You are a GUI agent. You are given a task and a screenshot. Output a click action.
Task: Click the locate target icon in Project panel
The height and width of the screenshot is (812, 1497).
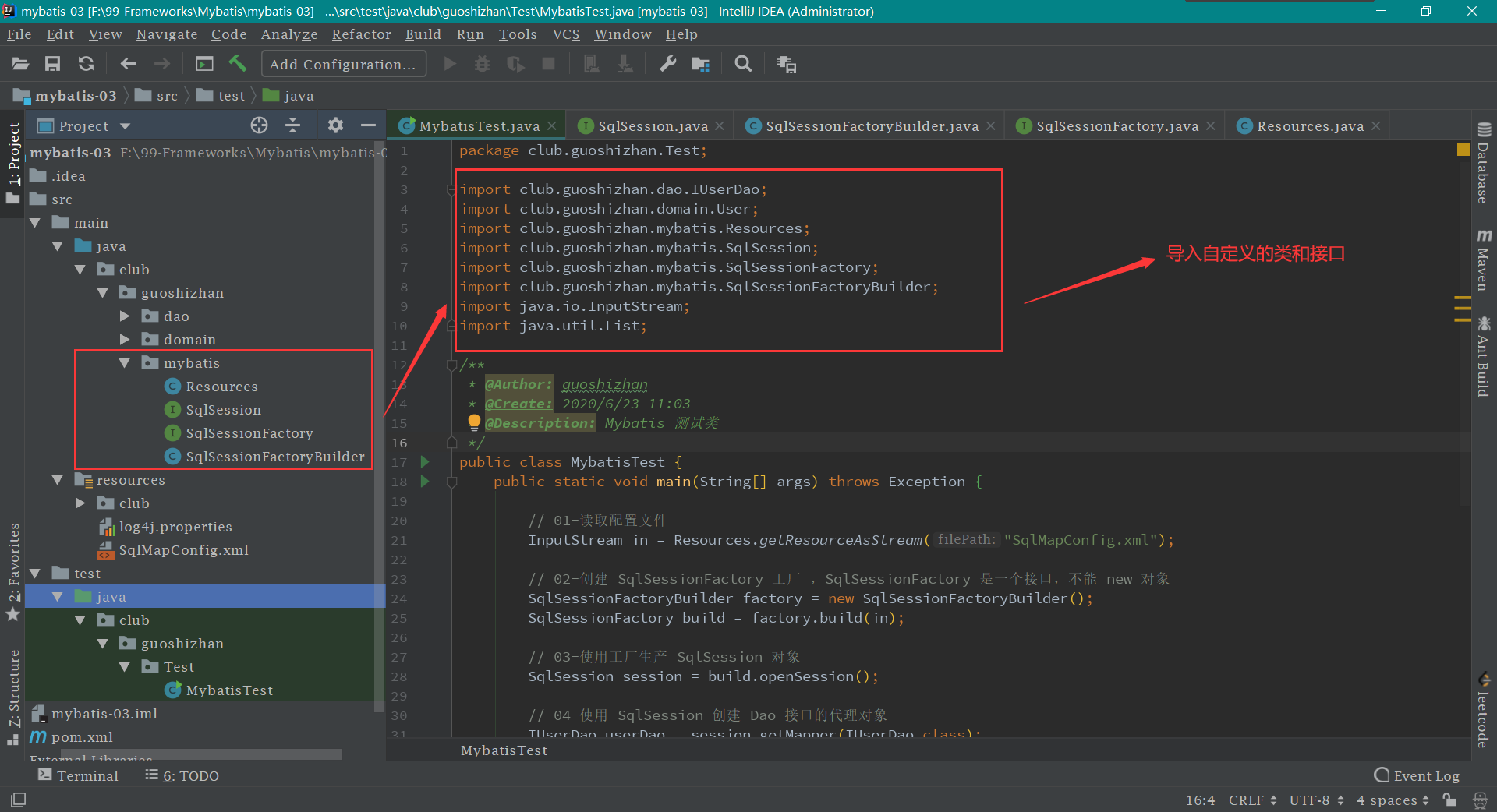pos(259,125)
